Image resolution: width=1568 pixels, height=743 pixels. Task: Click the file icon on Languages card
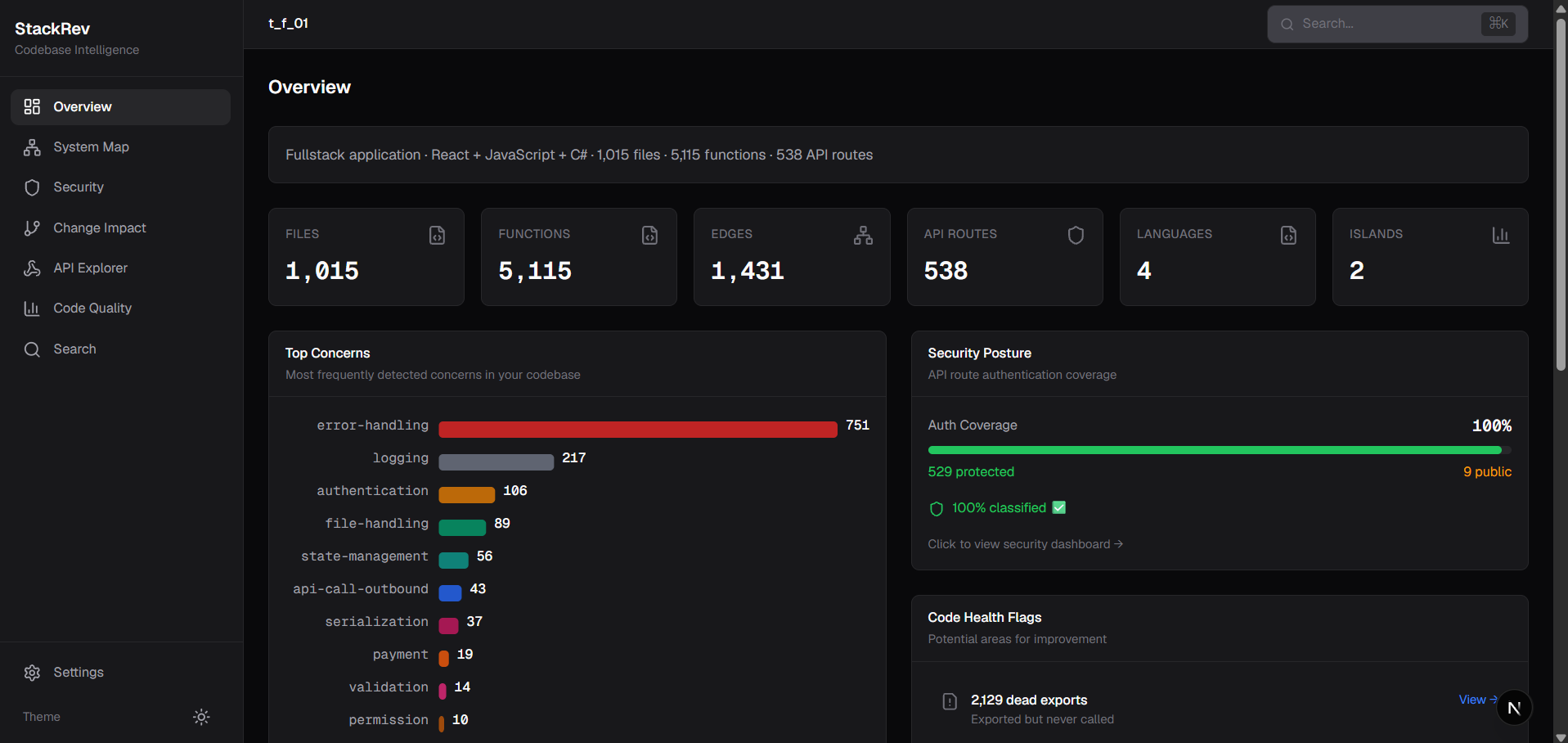point(1288,236)
